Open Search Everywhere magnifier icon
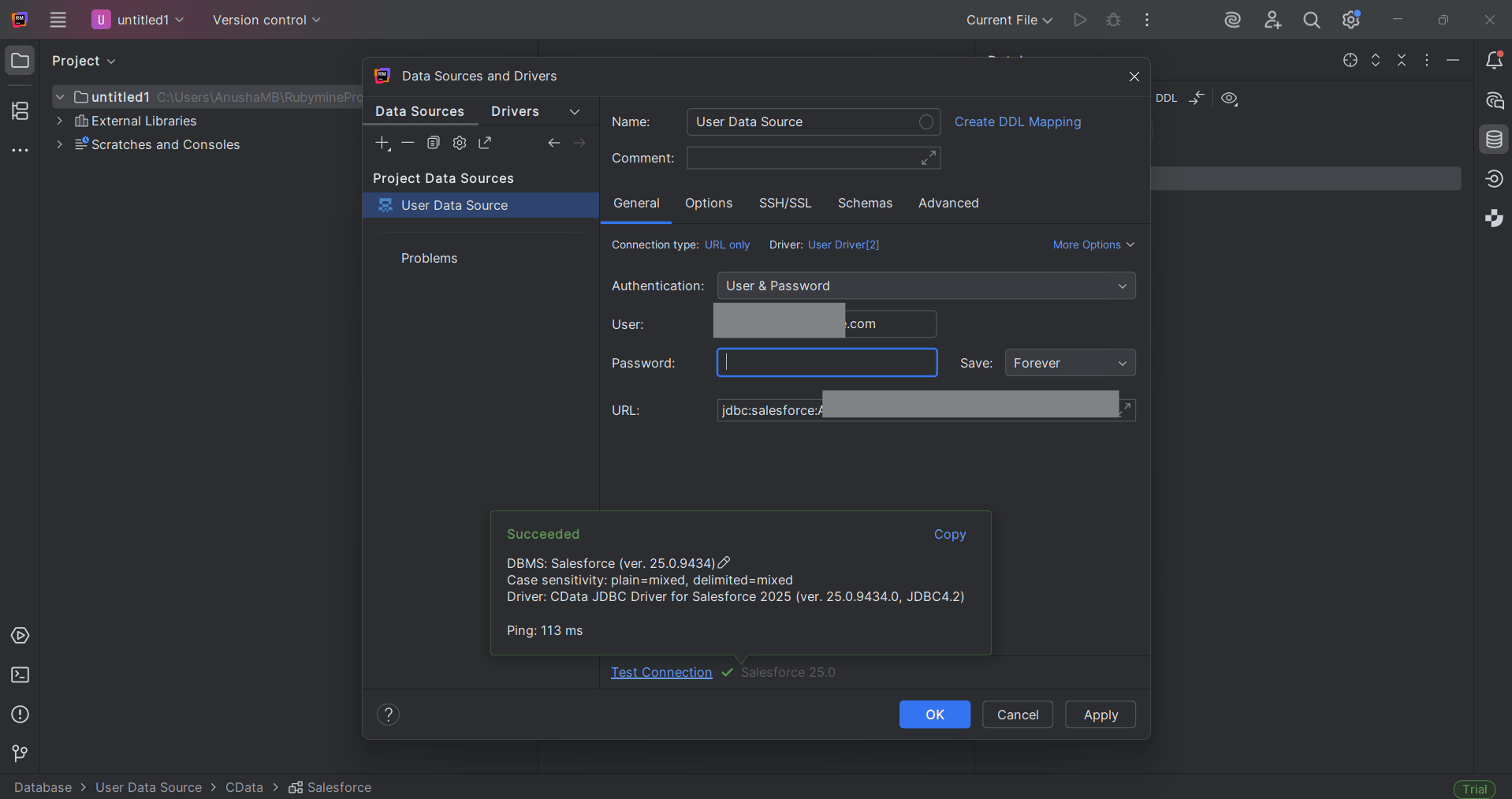Viewport: 1512px width, 799px height. pyautogui.click(x=1311, y=20)
